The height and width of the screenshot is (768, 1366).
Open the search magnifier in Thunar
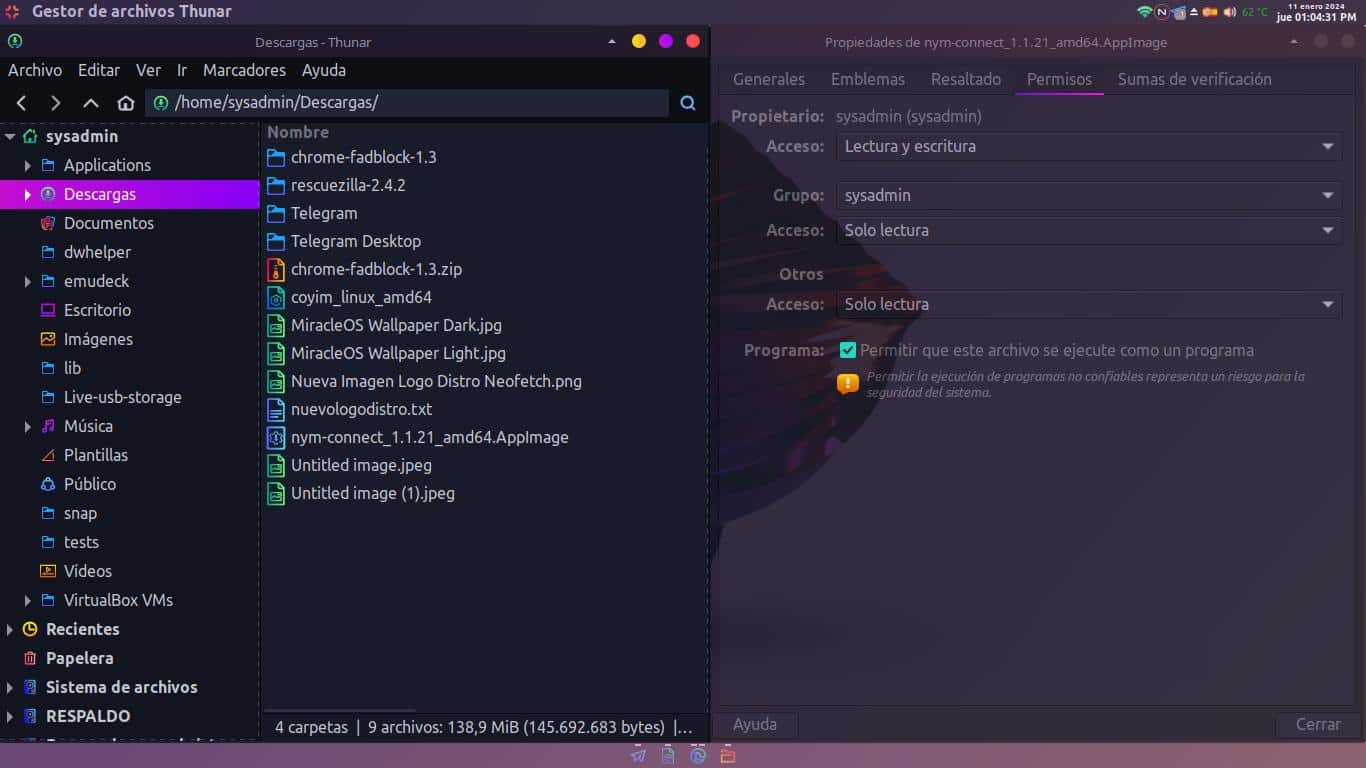pyautogui.click(x=688, y=103)
